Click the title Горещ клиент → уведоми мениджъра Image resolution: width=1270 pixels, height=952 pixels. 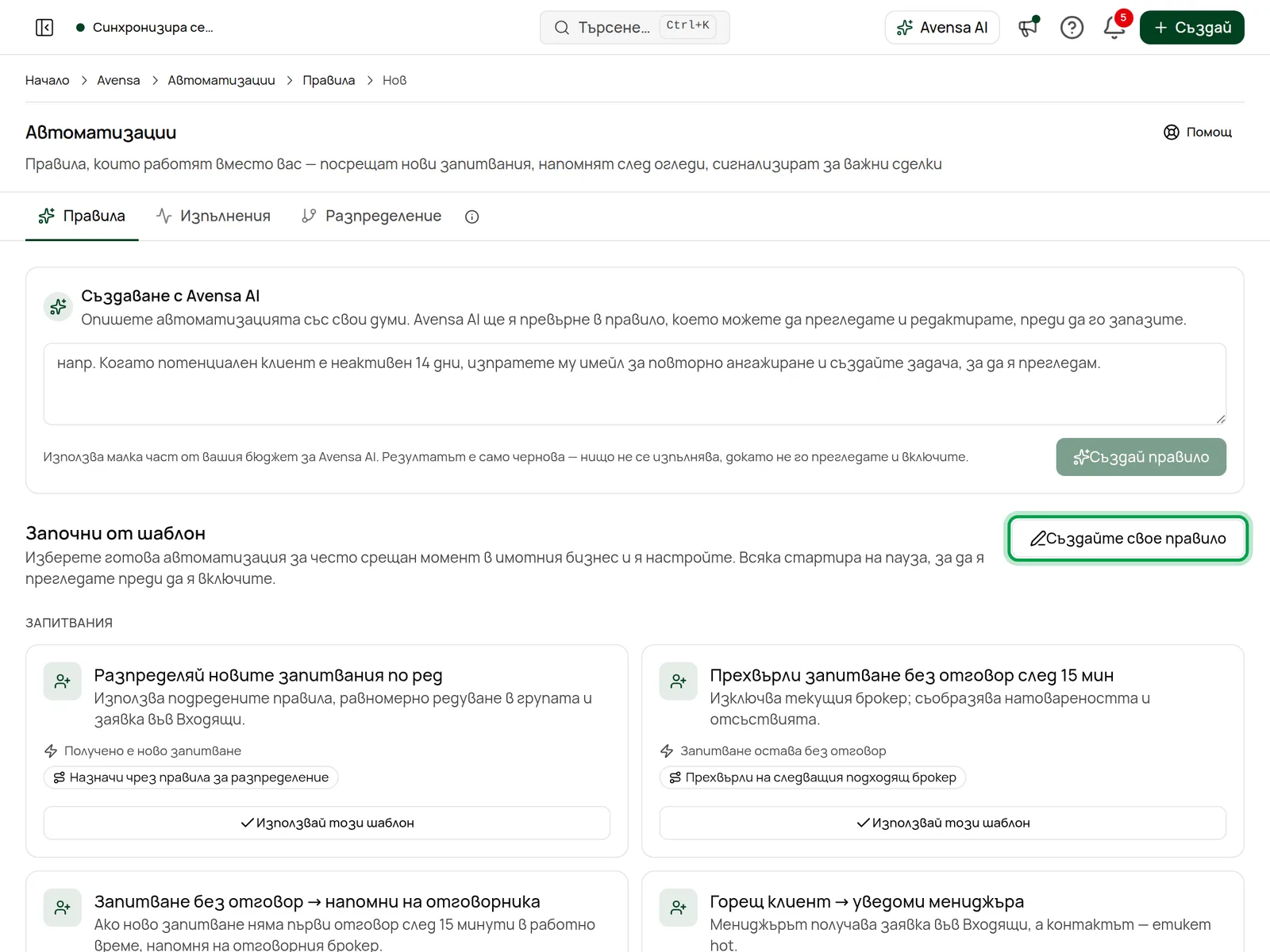[867, 901]
